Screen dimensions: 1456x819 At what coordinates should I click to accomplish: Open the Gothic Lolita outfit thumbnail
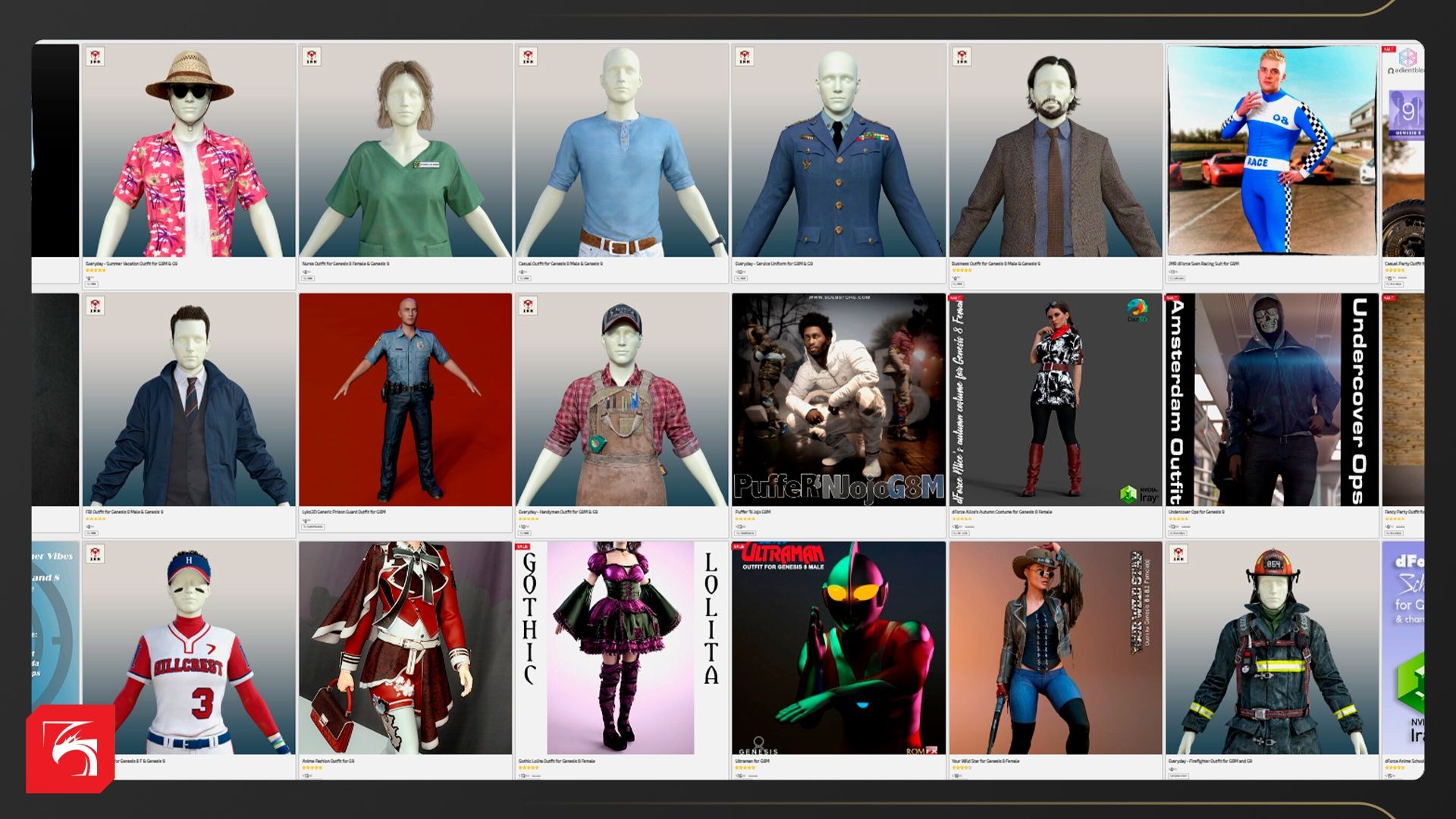pyautogui.click(x=622, y=648)
